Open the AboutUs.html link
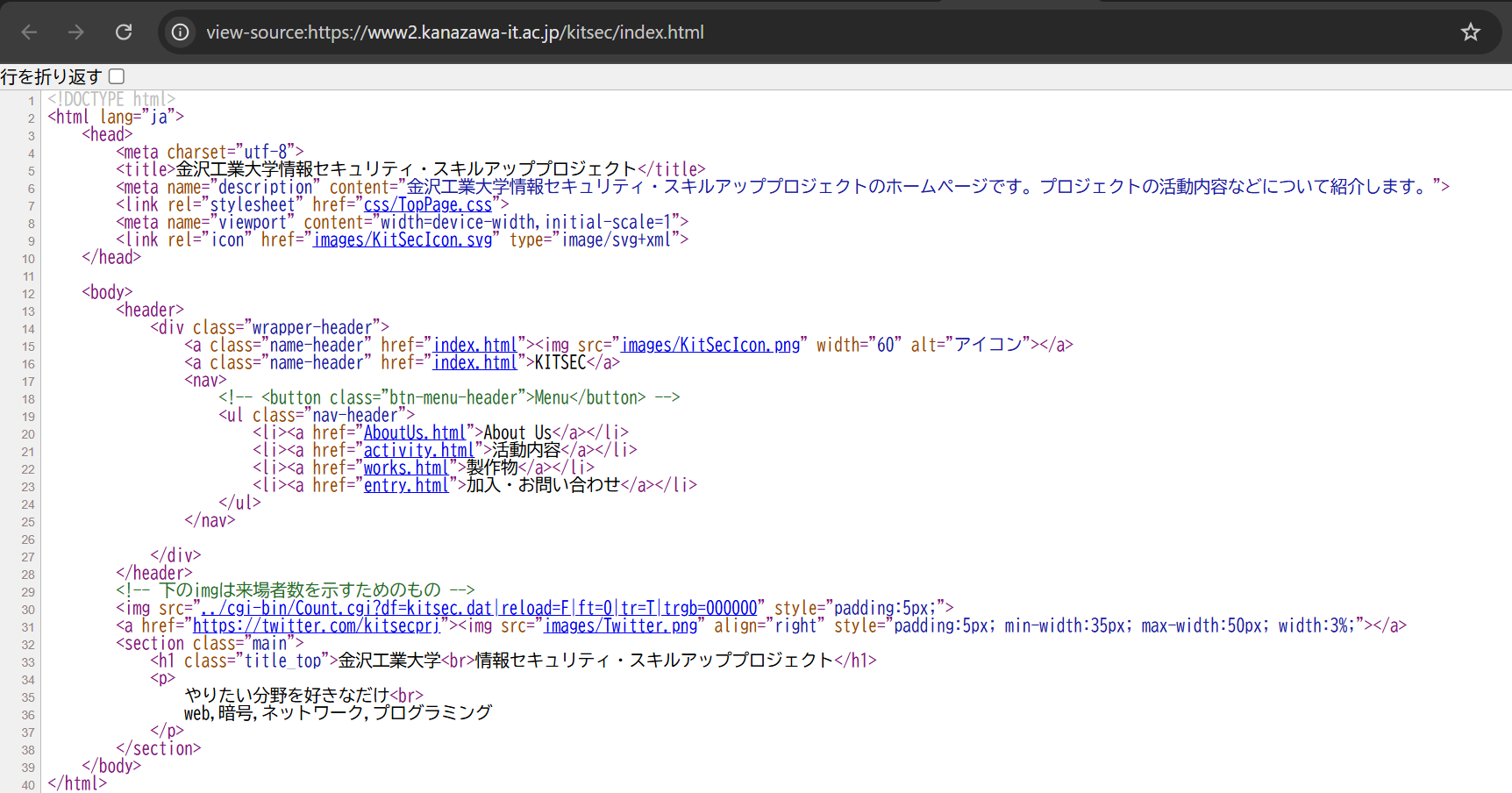 (x=415, y=432)
